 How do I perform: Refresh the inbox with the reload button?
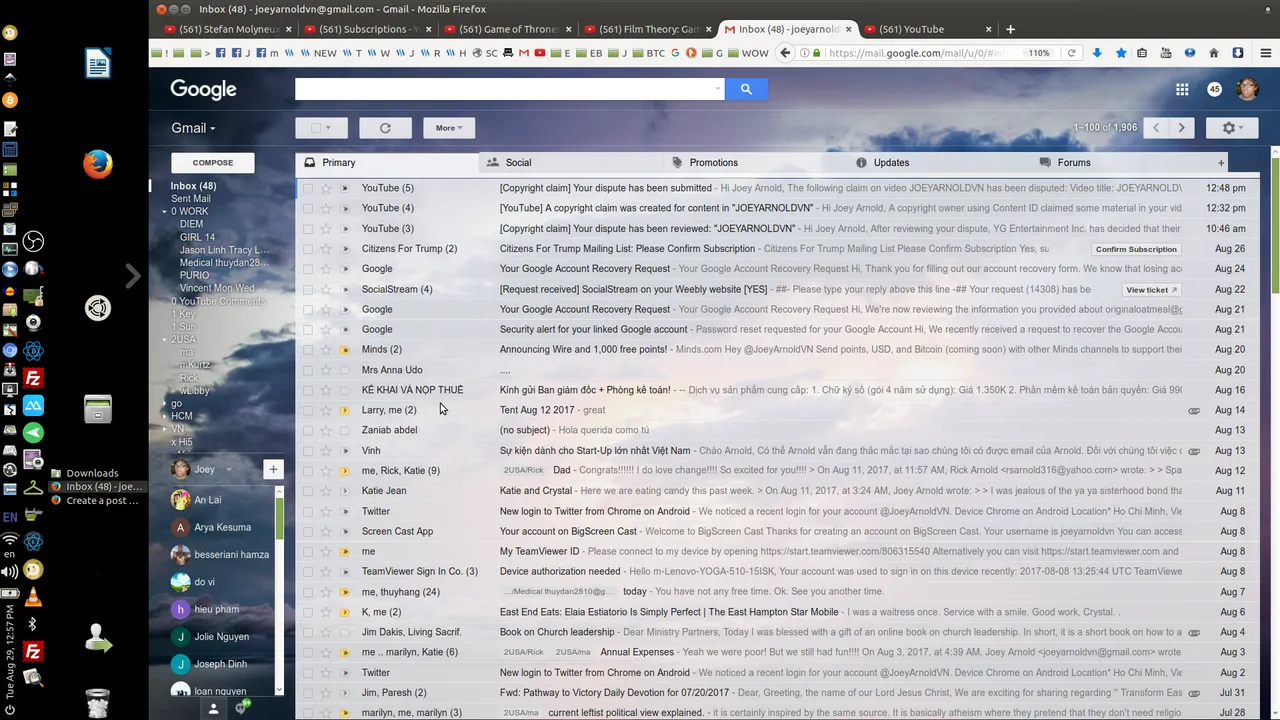pyautogui.click(x=385, y=128)
